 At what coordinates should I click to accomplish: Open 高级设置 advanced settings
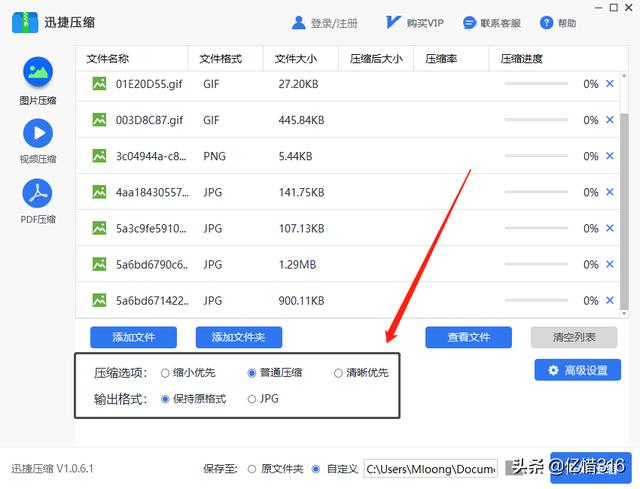click(x=577, y=371)
